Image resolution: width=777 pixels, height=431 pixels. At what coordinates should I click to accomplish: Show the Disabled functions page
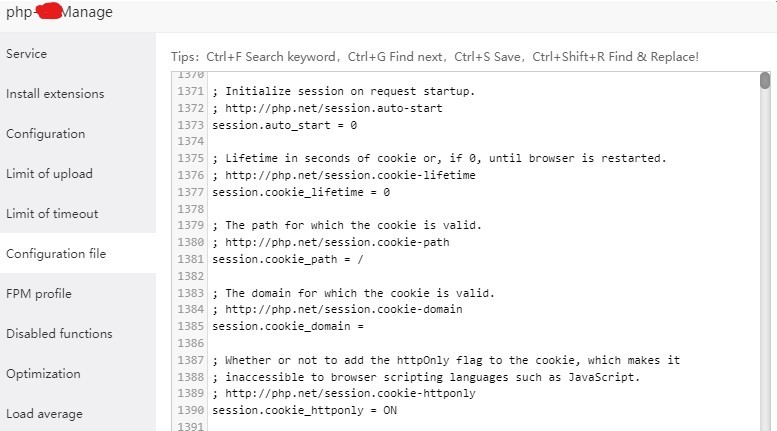tap(59, 334)
